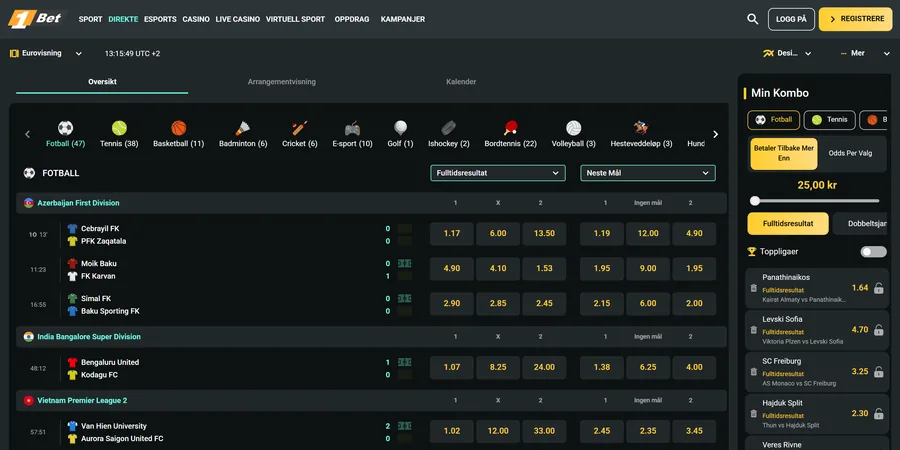Open pitch view for Van Hien University match
Screen dimensions: 900x450
[405, 426]
